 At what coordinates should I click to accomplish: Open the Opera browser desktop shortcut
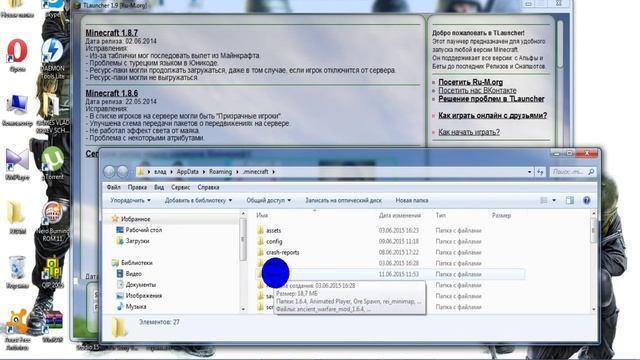tap(17, 51)
